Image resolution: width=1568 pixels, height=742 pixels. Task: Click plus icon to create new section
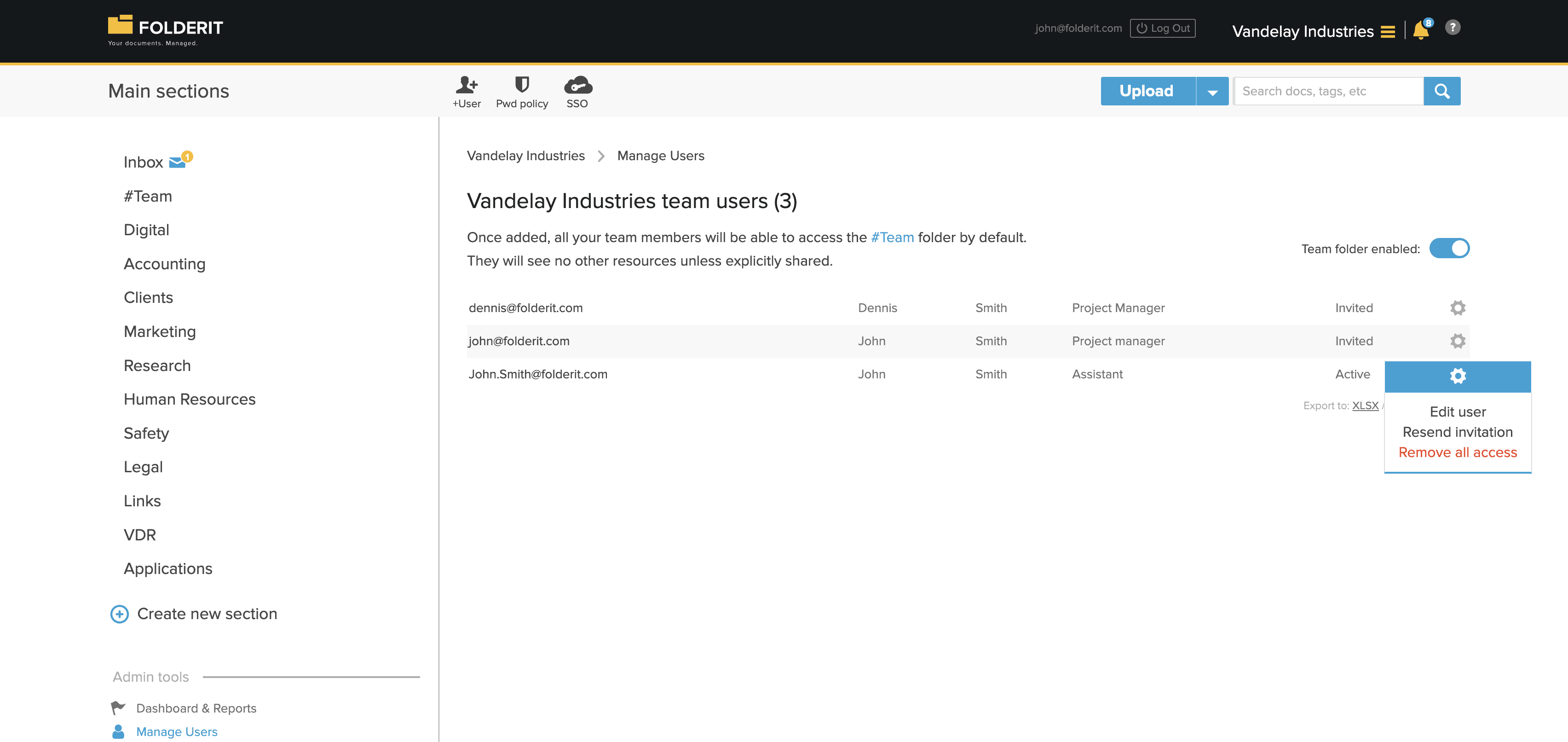(x=119, y=614)
